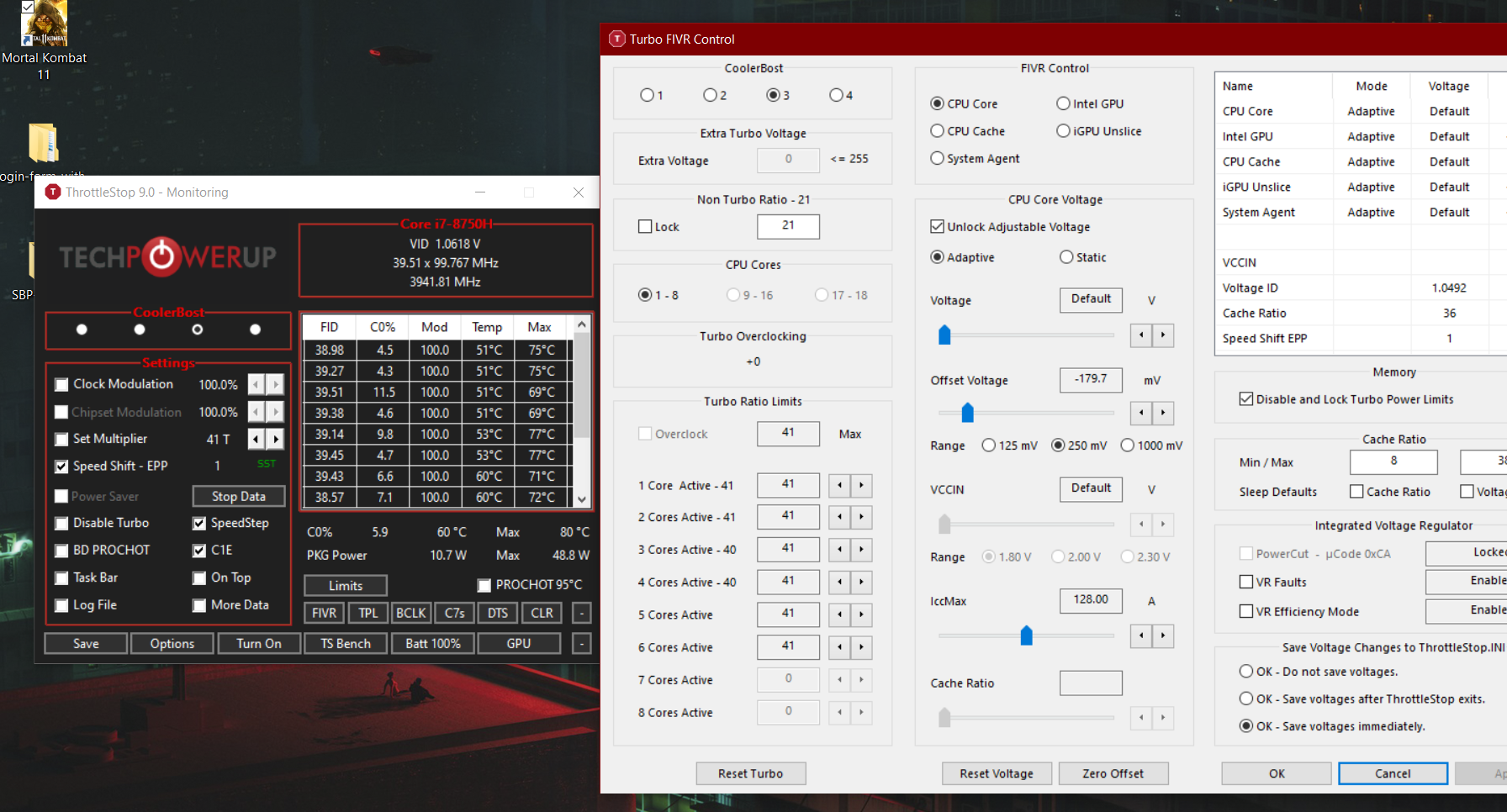Click Reset Turbo button
Image resolution: width=1507 pixels, height=812 pixels.
(751, 773)
